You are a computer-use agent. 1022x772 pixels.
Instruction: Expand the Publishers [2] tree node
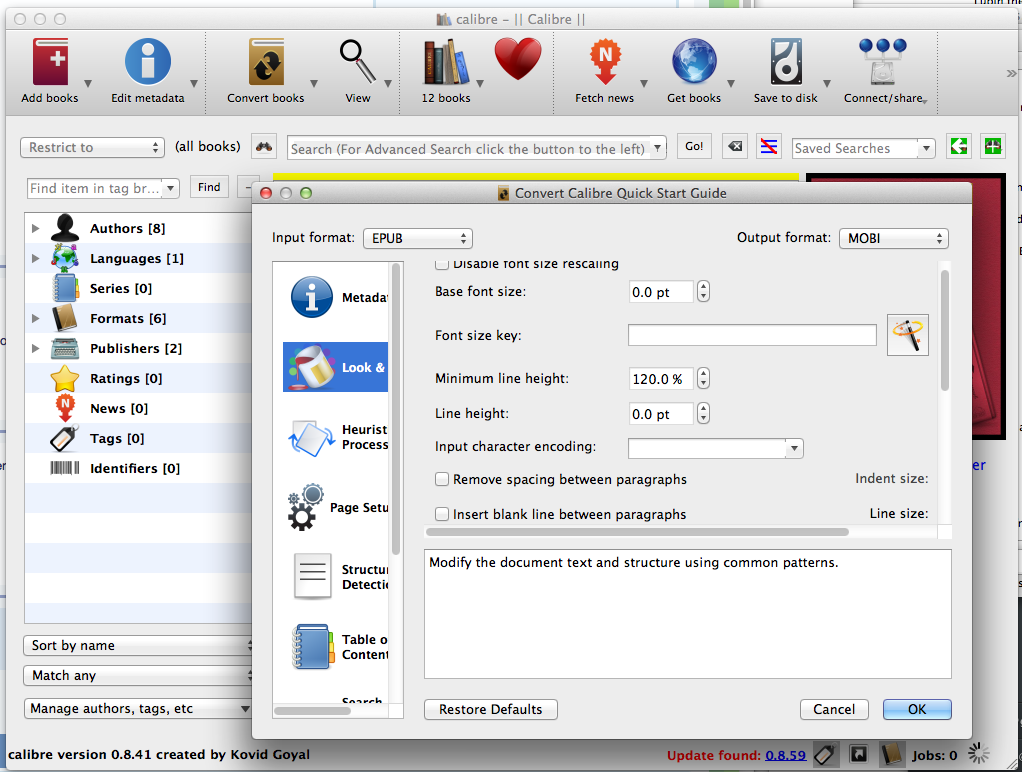click(x=36, y=348)
